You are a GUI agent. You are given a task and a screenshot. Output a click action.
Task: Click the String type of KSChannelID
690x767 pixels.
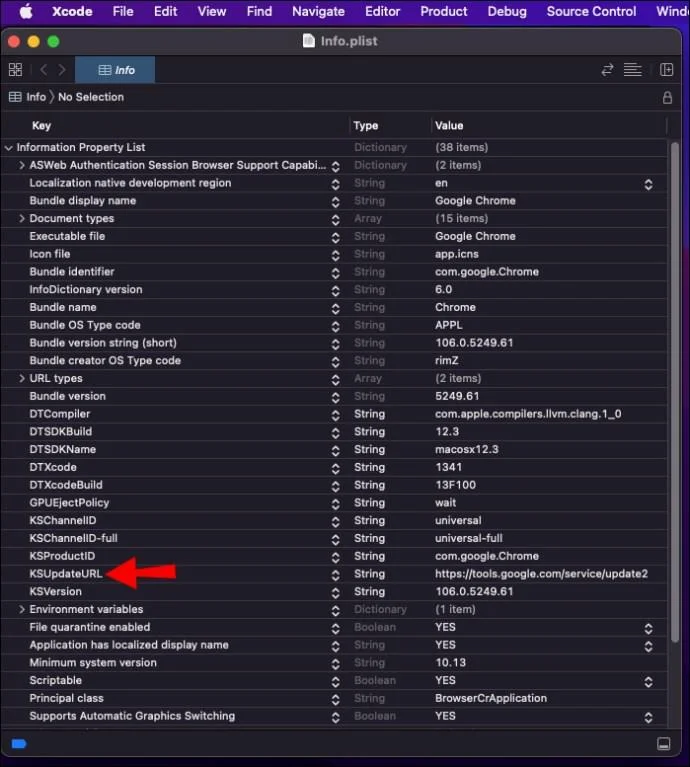[369, 520]
